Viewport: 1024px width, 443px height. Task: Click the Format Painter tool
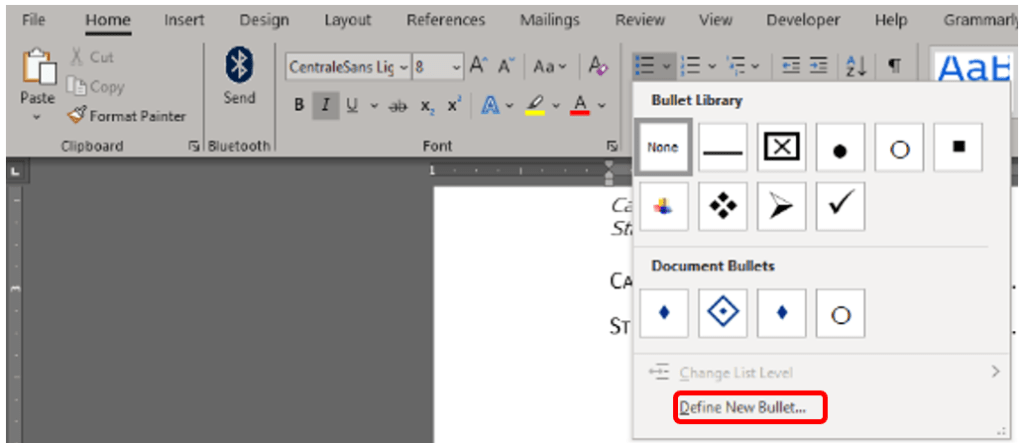tap(126, 116)
